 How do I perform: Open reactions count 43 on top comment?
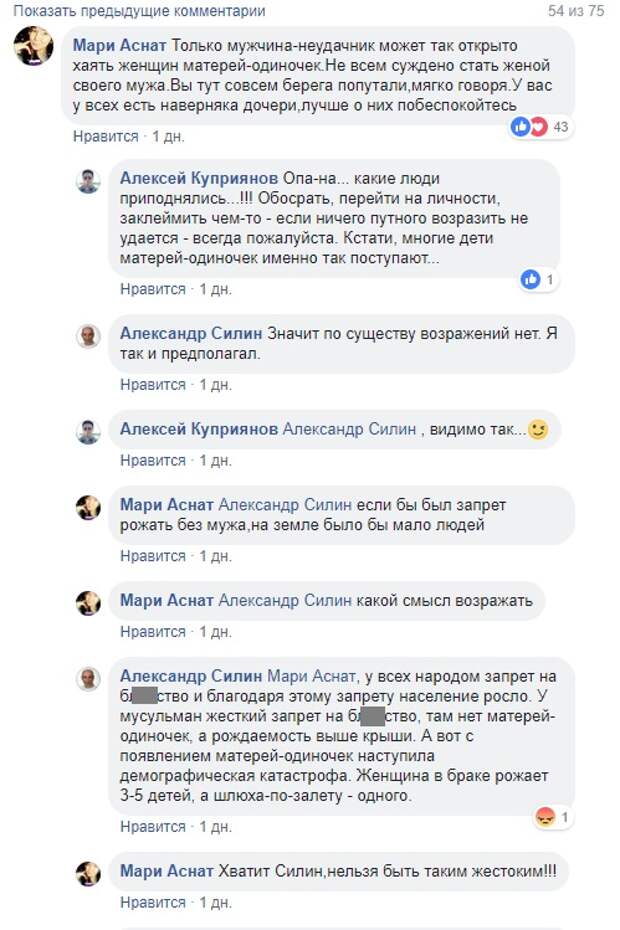pos(560,126)
